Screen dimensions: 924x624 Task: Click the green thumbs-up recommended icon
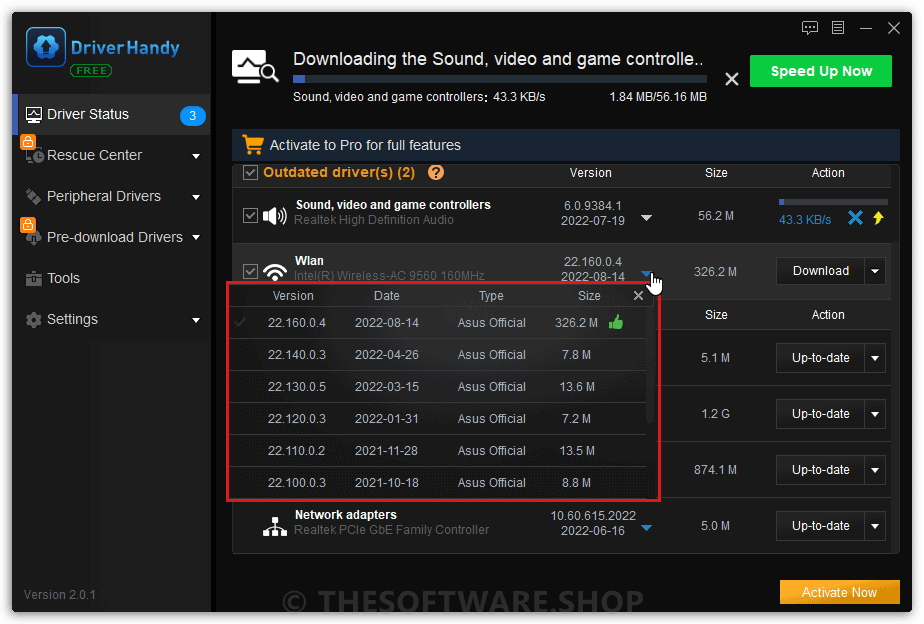616,322
